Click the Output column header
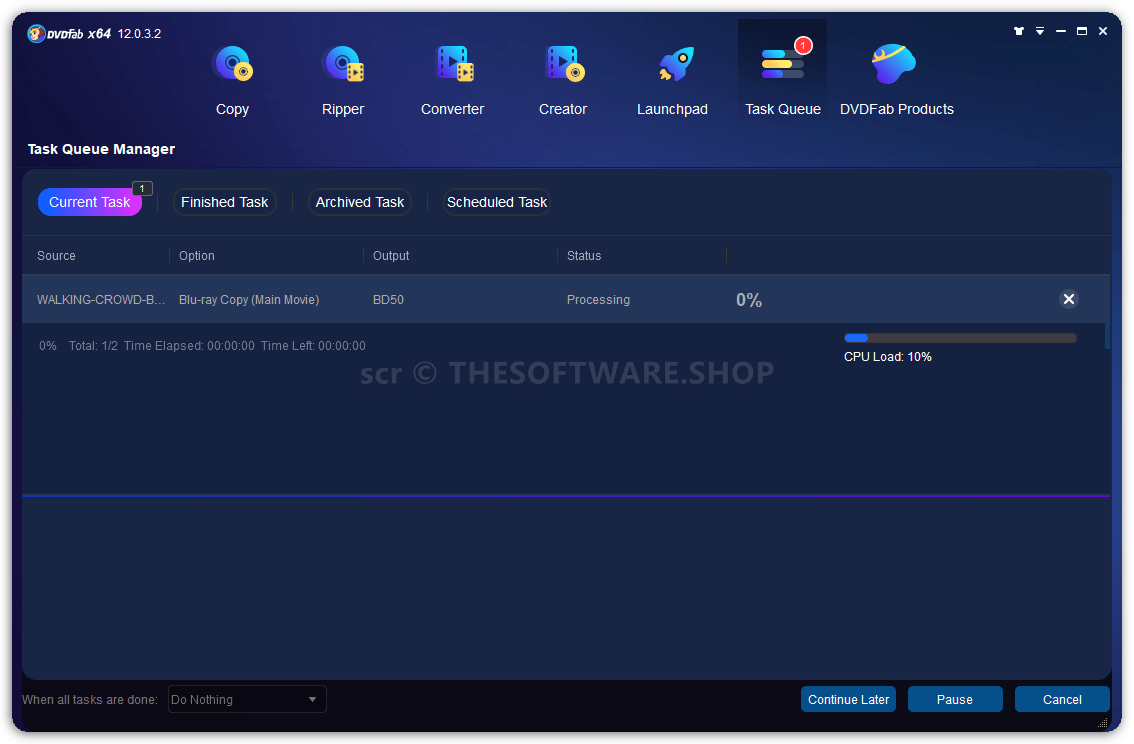This screenshot has height=744, width=1134. (x=391, y=256)
